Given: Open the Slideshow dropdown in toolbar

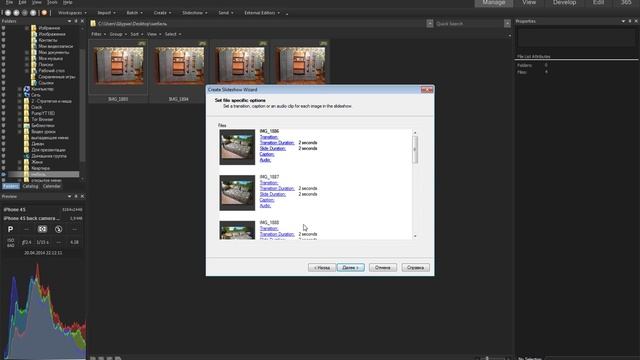Looking at the screenshot, I should click(x=194, y=13).
